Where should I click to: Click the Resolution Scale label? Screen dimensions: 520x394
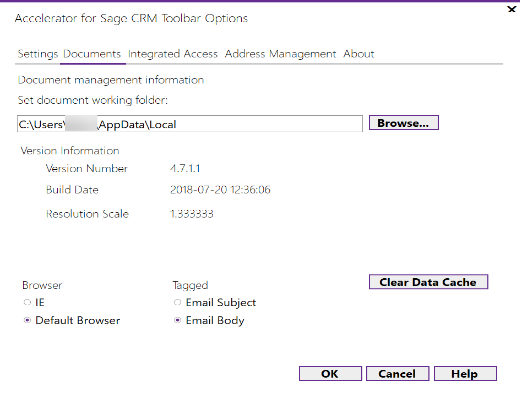tap(87, 214)
